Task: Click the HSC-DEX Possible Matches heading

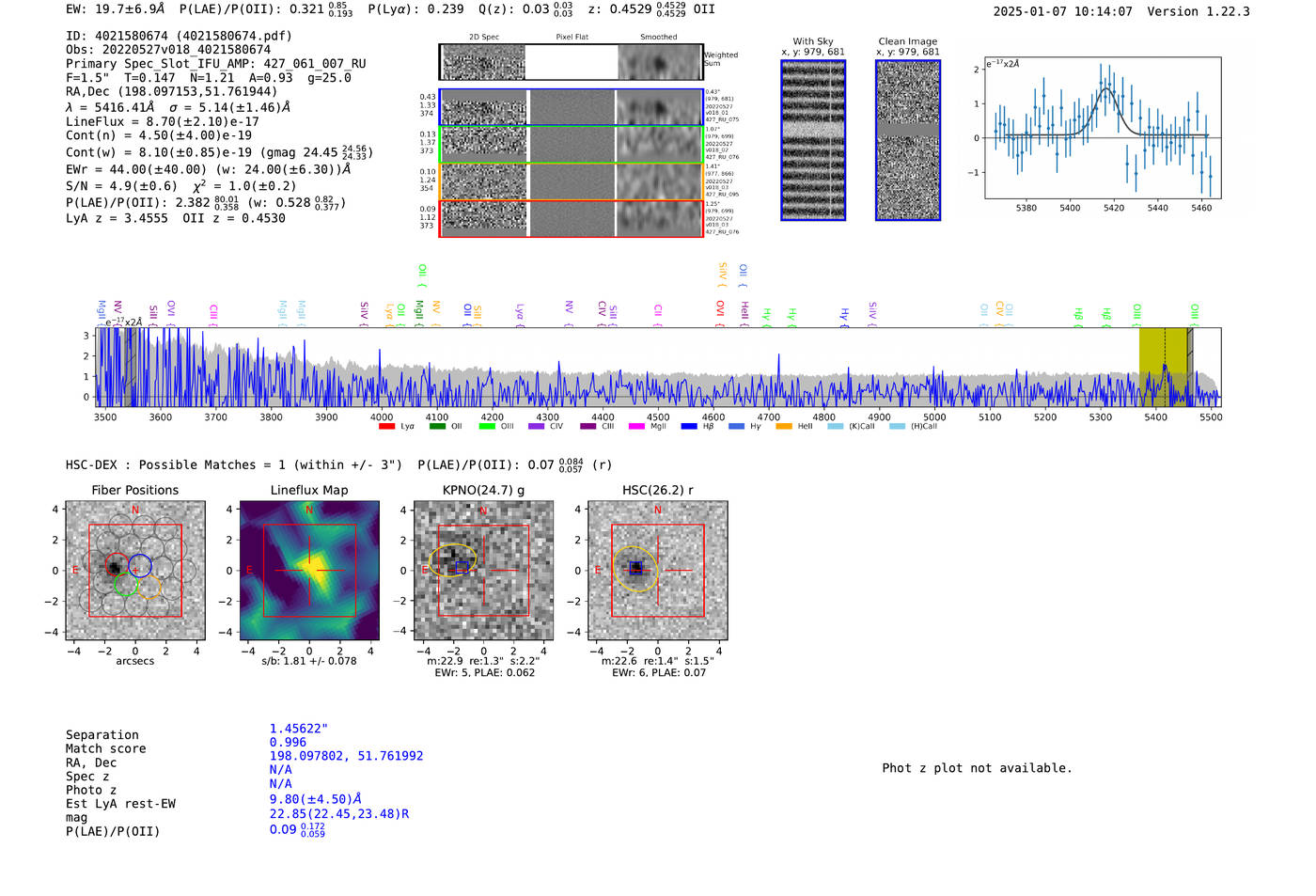Action: [234, 464]
